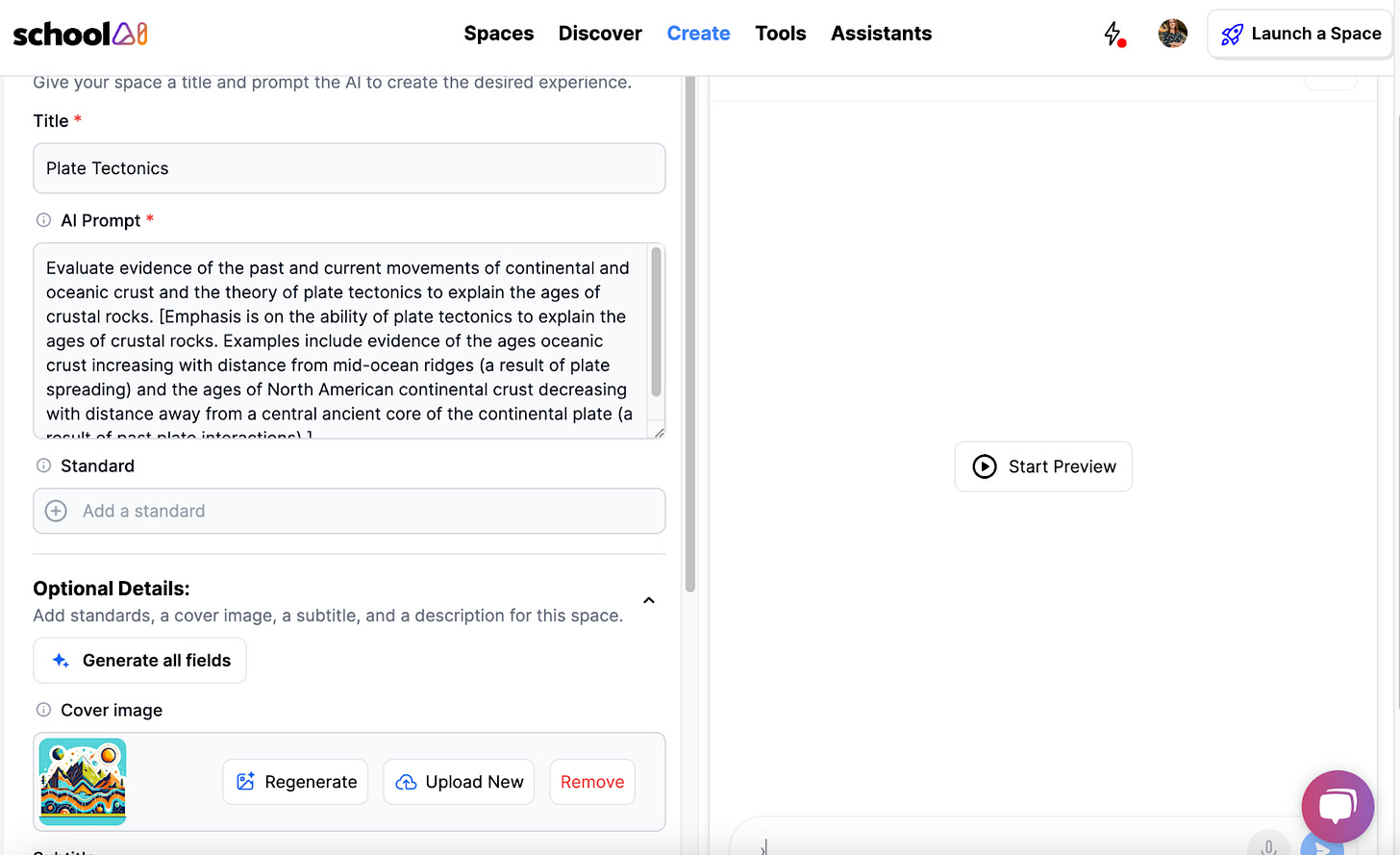Click the cover image thumbnail

point(83,782)
